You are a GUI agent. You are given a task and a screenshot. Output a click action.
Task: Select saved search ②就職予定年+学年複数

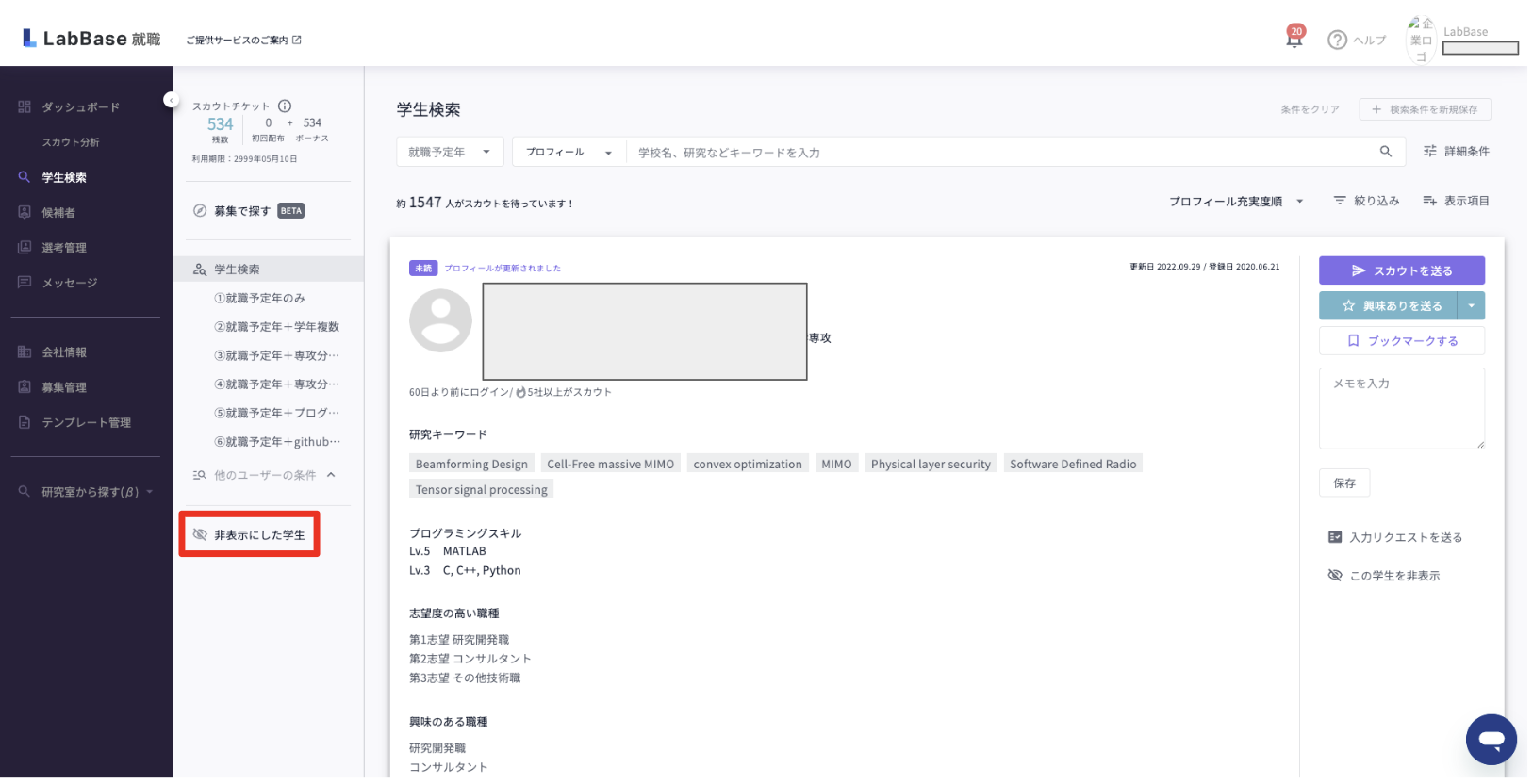[276, 327]
